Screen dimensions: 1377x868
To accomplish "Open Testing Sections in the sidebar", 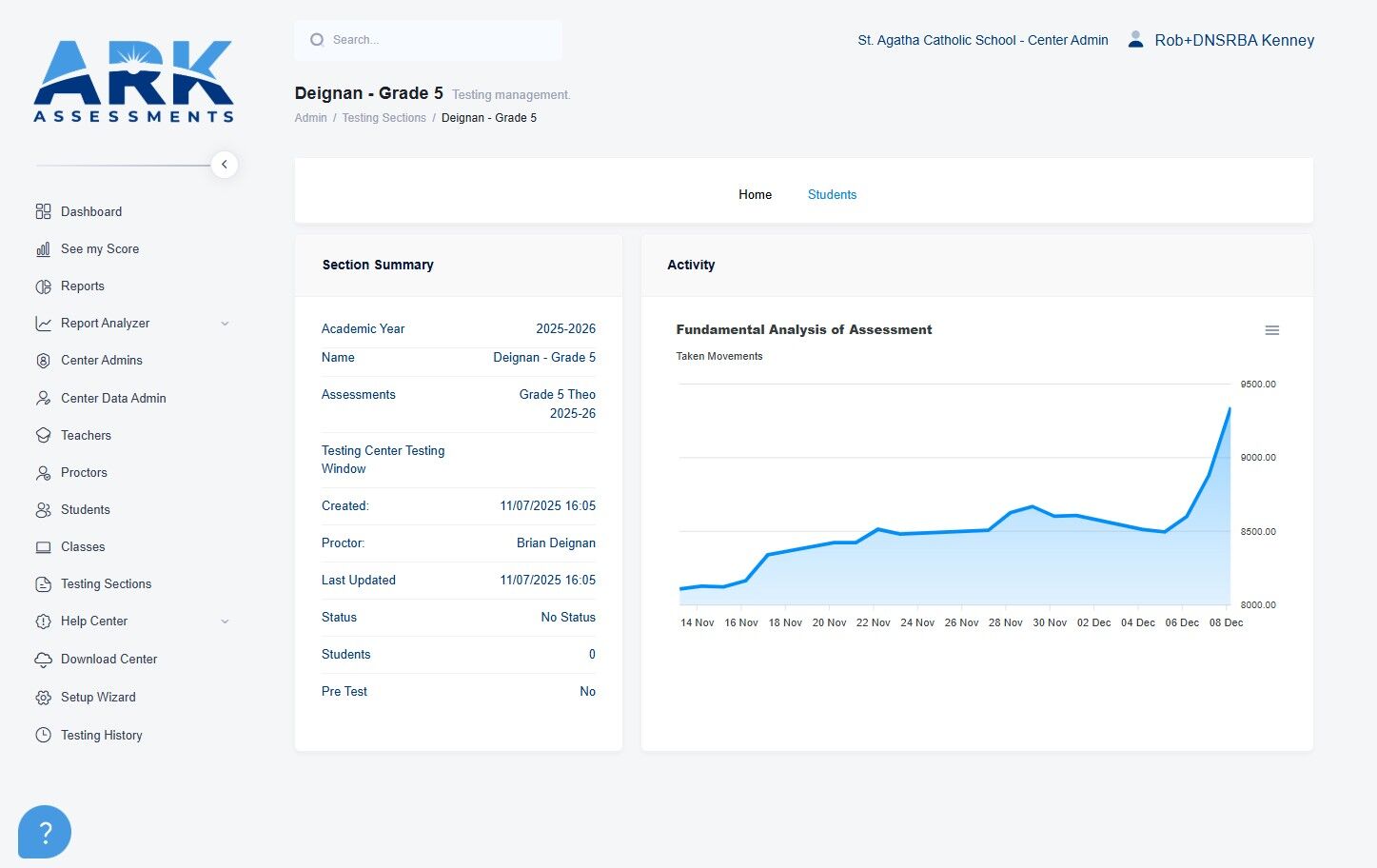I will click(x=106, y=583).
